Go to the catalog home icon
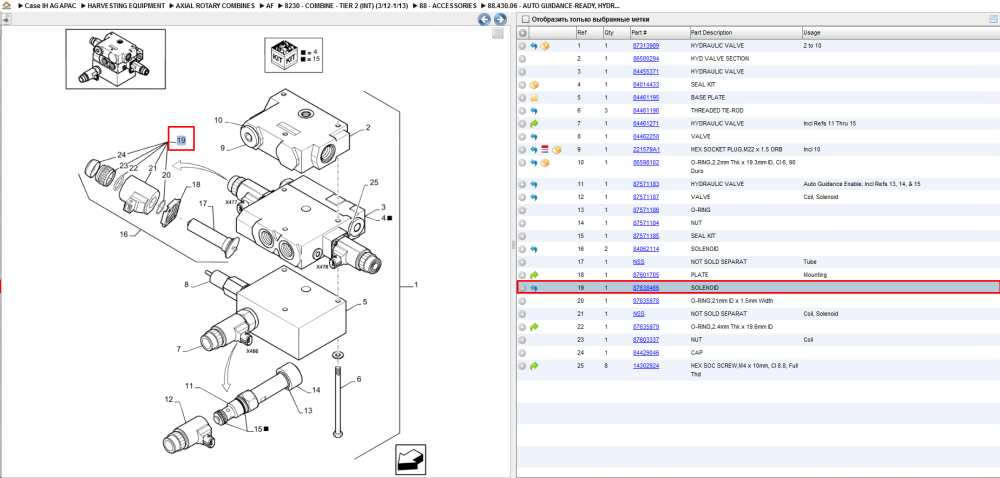 tap(6, 5)
